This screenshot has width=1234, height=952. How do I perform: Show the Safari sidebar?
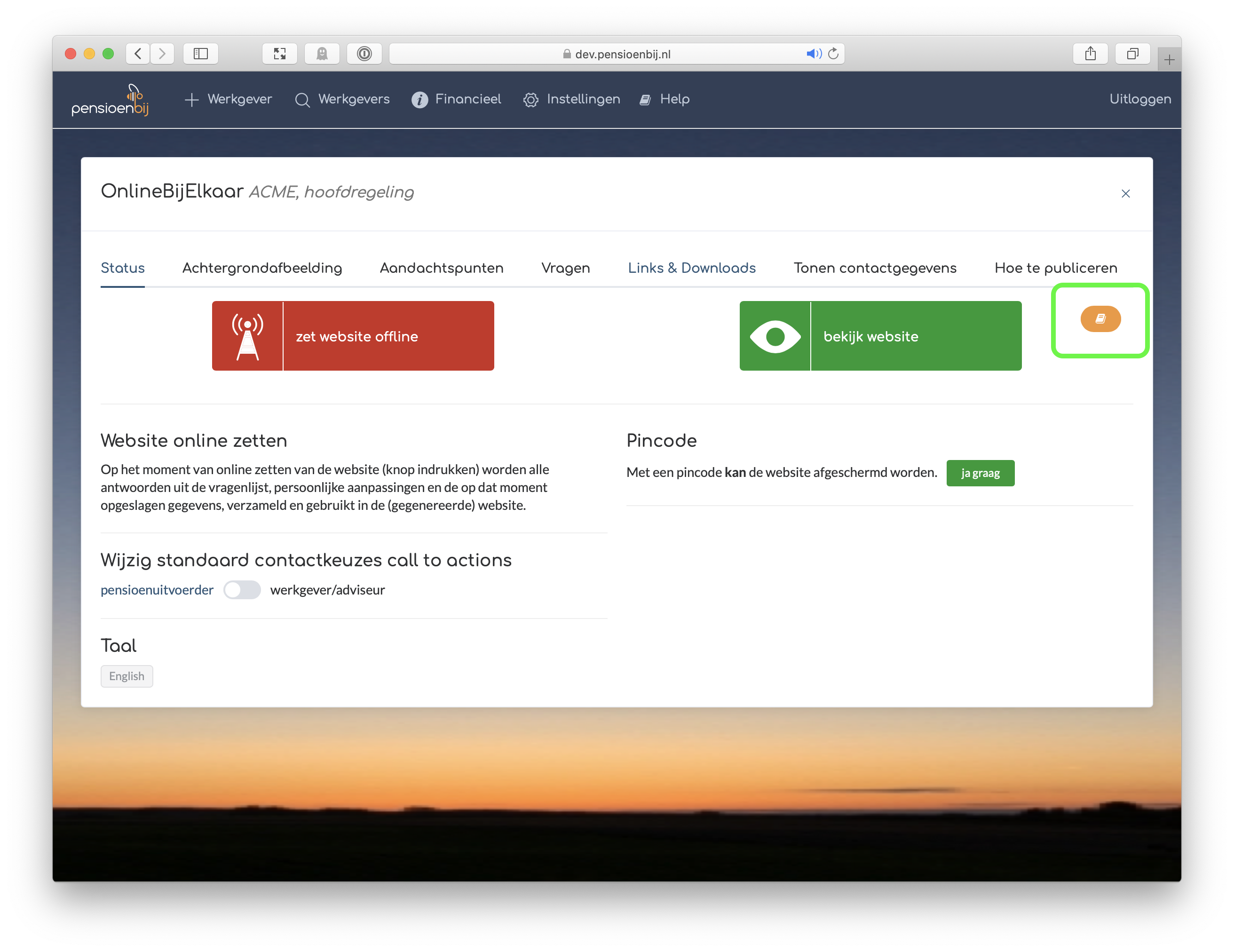201,54
